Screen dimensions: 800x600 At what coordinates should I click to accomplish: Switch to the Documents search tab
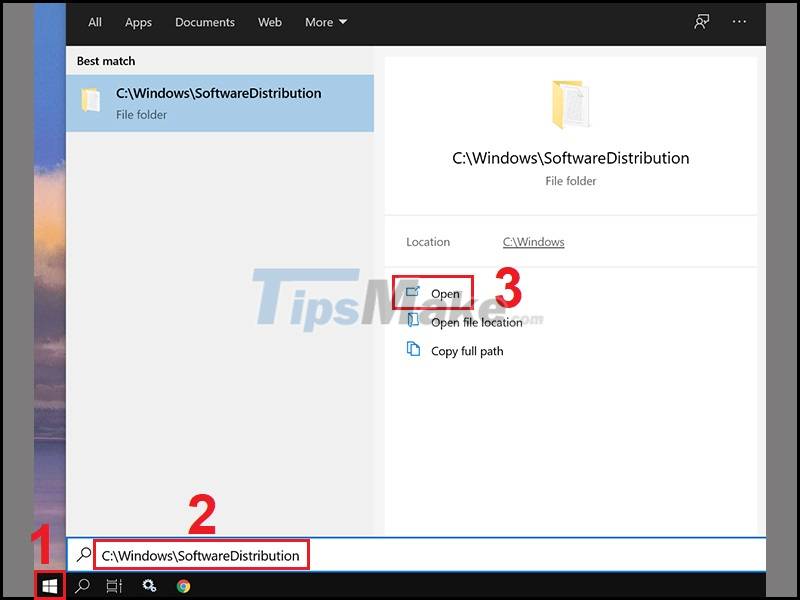point(205,22)
